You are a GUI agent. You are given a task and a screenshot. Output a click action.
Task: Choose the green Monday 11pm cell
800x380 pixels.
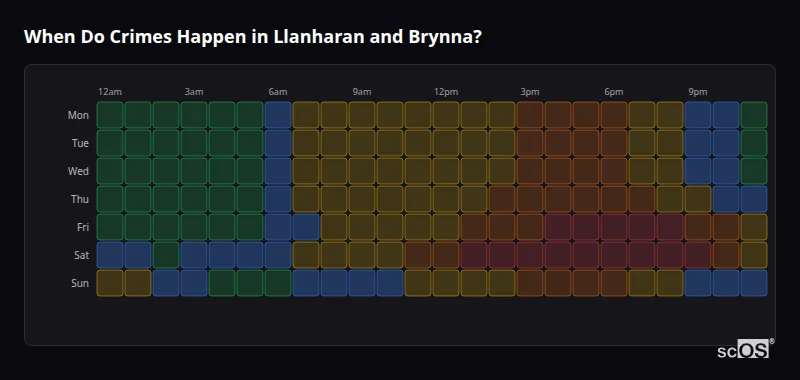754,115
